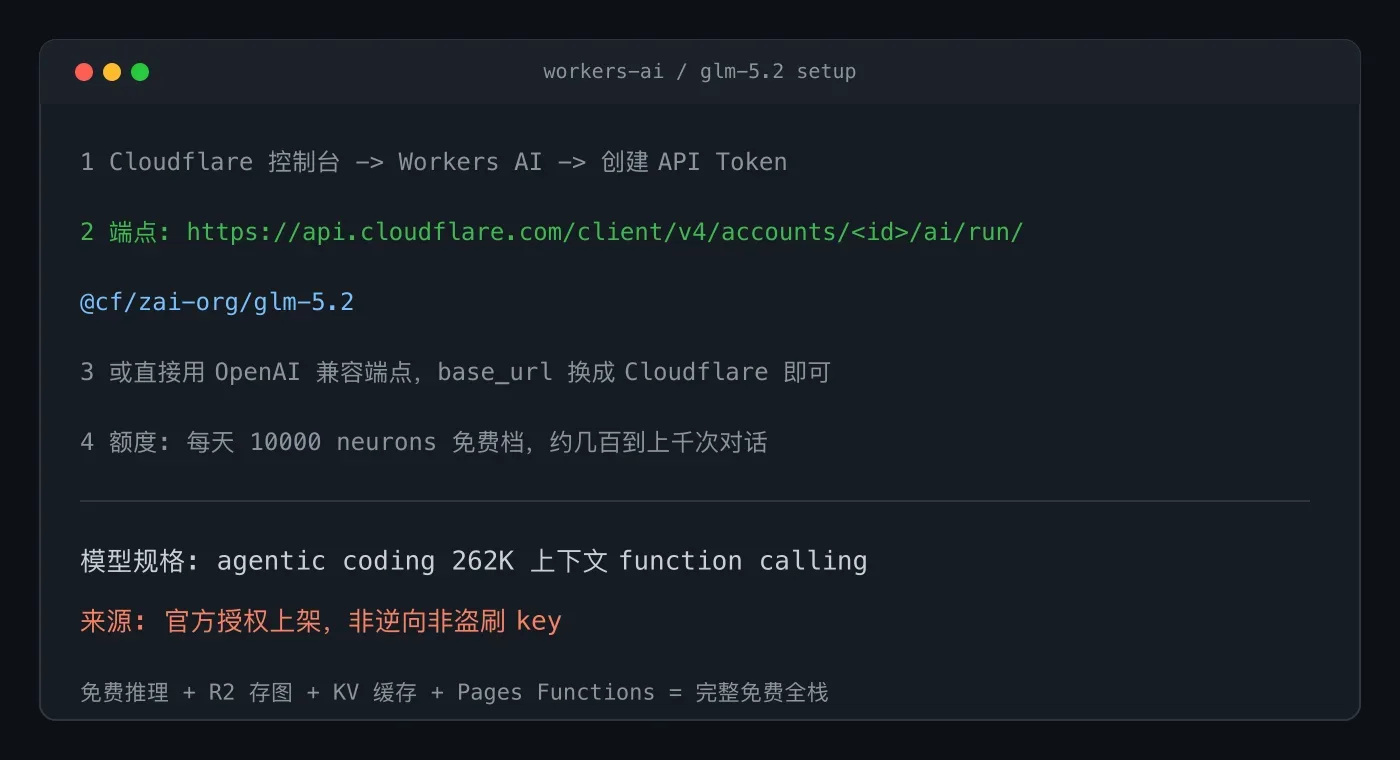Click the green maximize dot
The image size is (1400, 760).
click(140, 72)
